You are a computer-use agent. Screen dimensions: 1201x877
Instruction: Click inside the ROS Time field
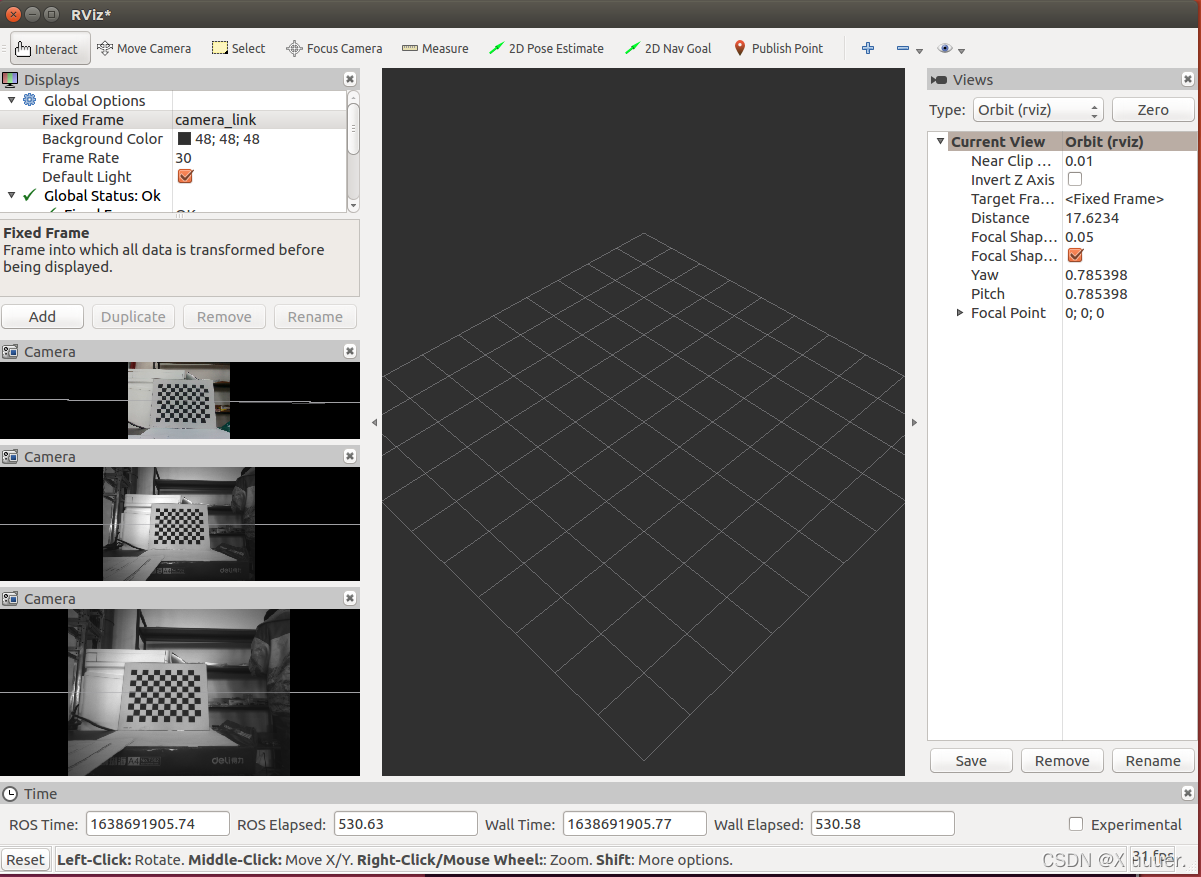click(157, 823)
